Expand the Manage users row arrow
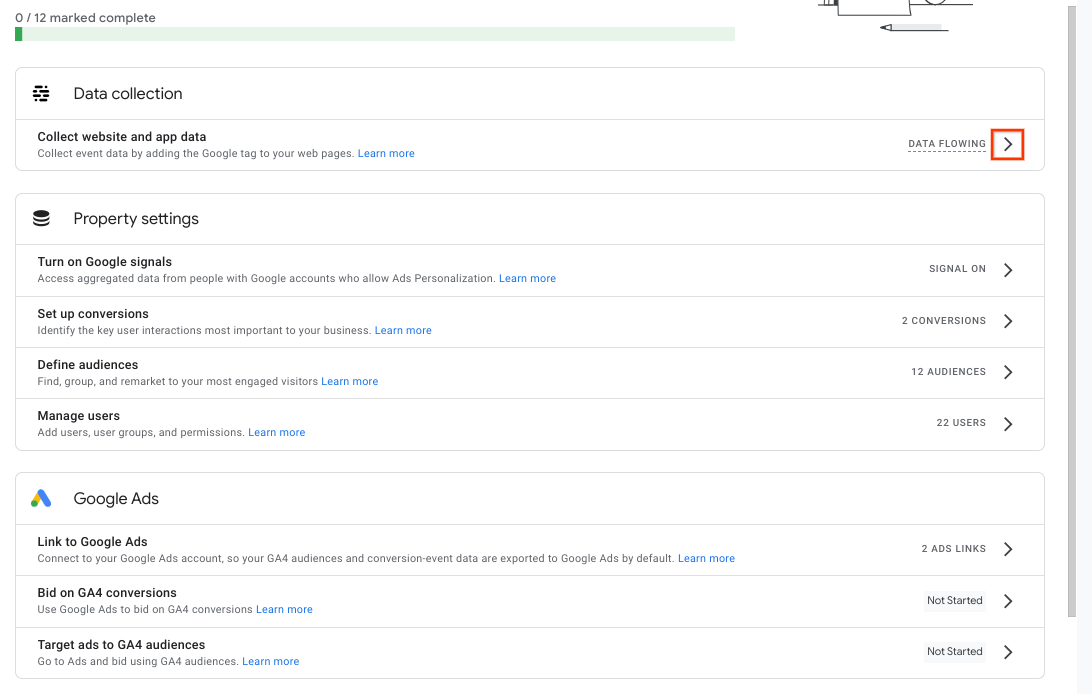Image resolution: width=1092 pixels, height=694 pixels. 1008,423
